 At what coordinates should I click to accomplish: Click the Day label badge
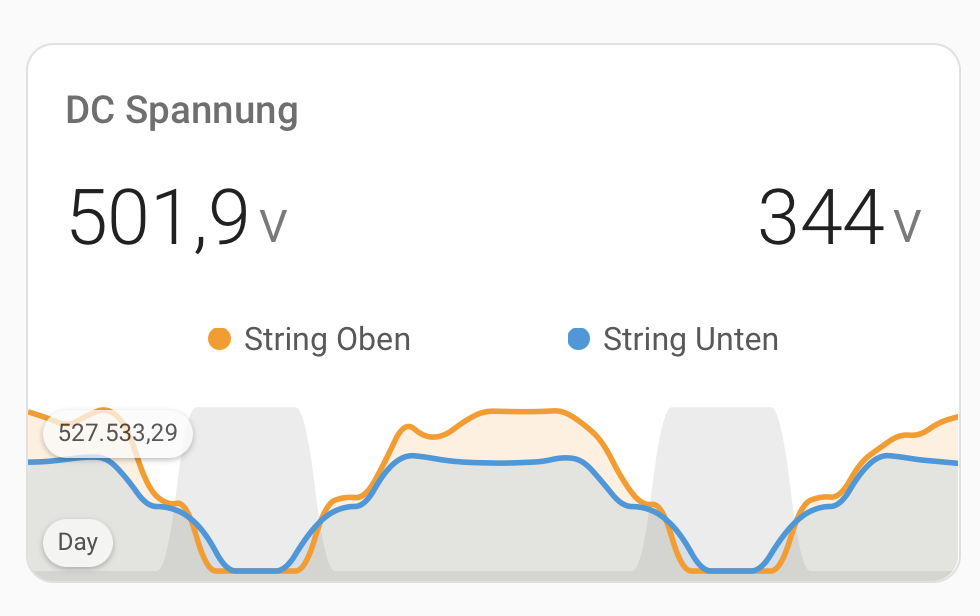(x=78, y=543)
